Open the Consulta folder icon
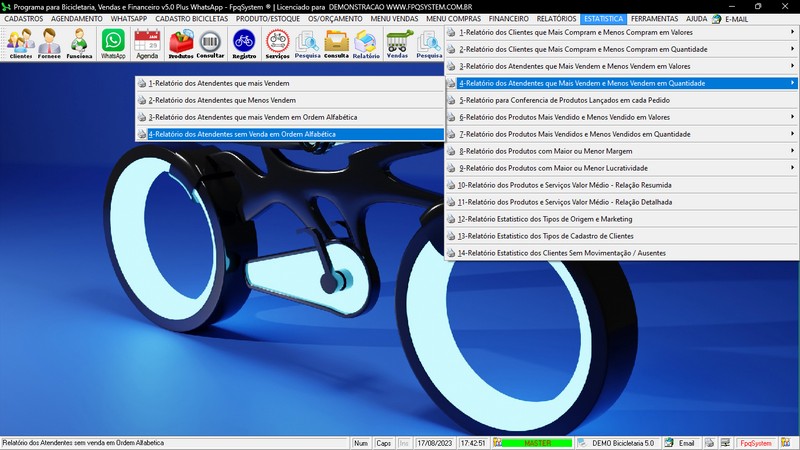The height and width of the screenshot is (450, 800). pyautogui.click(x=337, y=44)
